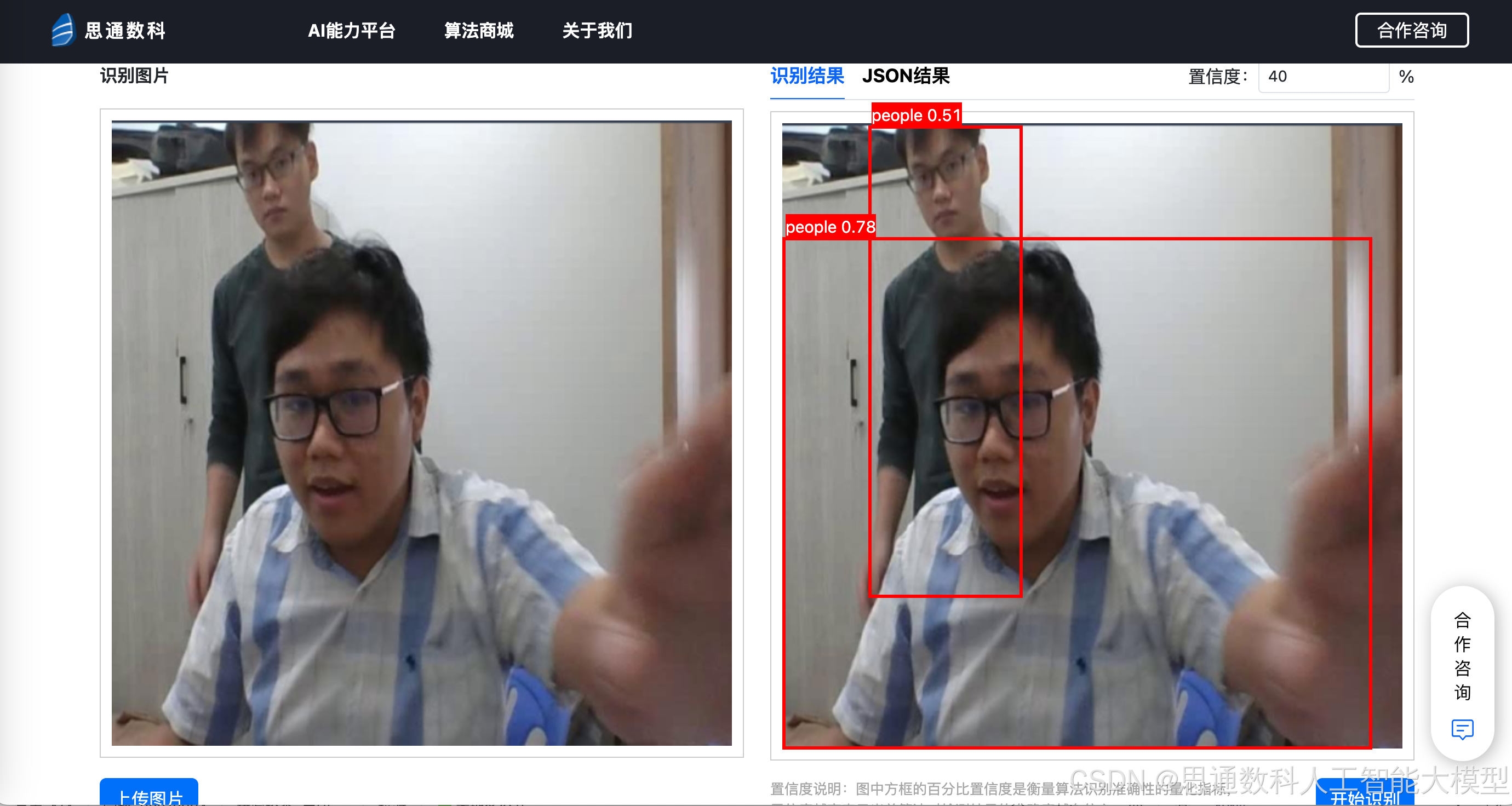The width and height of the screenshot is (1512, 806).
Task: Open the 算法商城 menu item
Action: [x=478, y=31]
